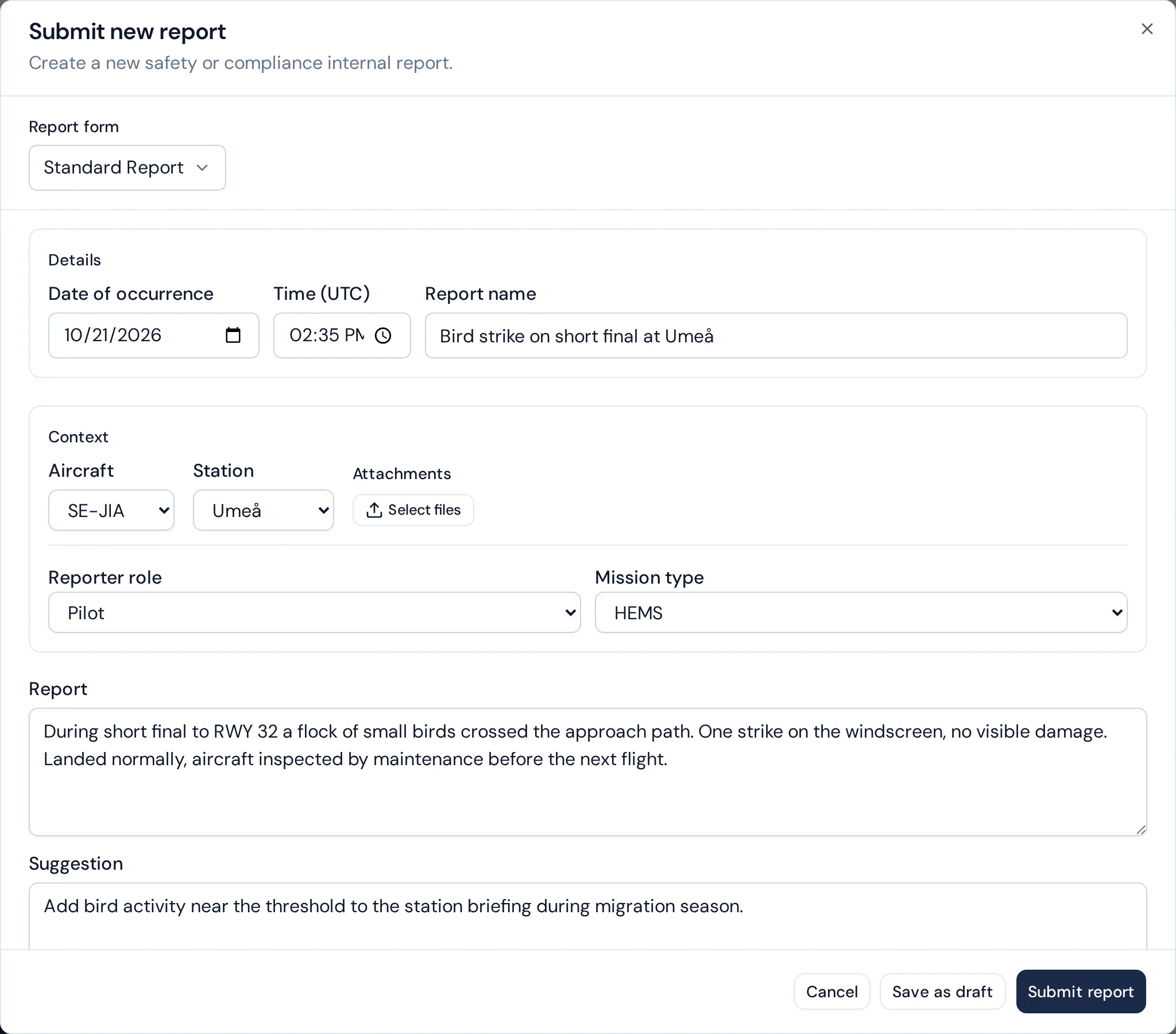The height and width of the screenshot is (1034, 1176).
Task: Click the 'Reporter role' label
Action: click(105, 577)
